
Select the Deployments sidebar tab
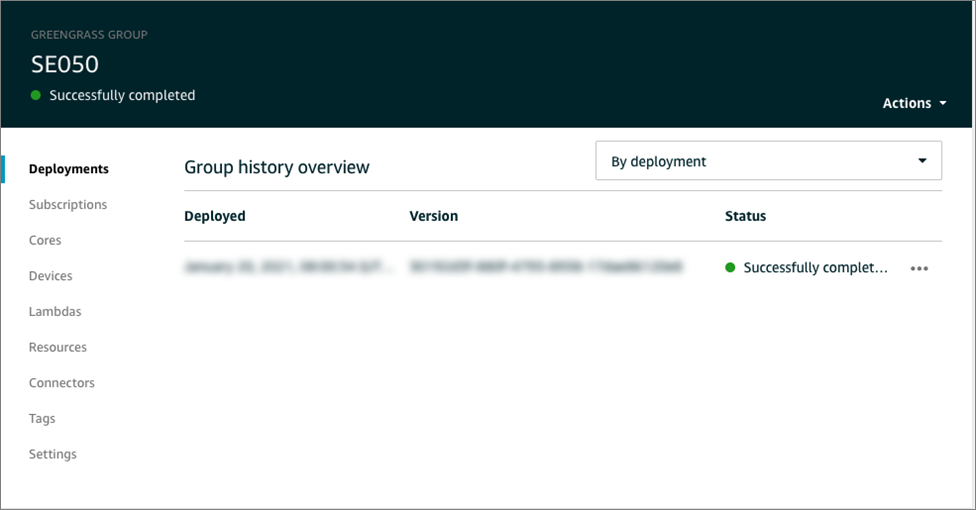[68, 169]
